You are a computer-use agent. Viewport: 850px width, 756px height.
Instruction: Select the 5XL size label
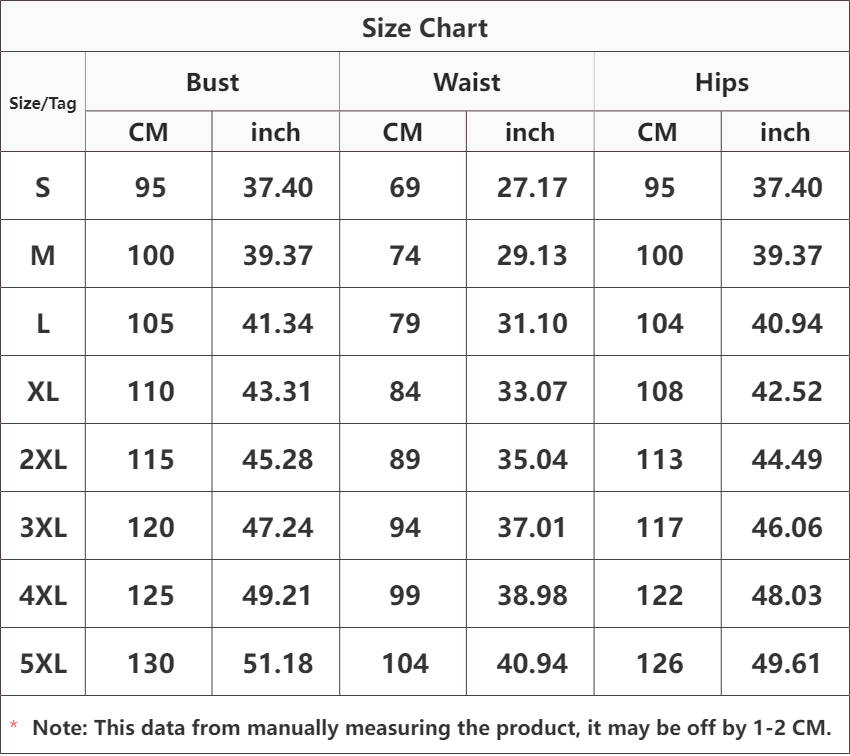click(x=43, y=663)
